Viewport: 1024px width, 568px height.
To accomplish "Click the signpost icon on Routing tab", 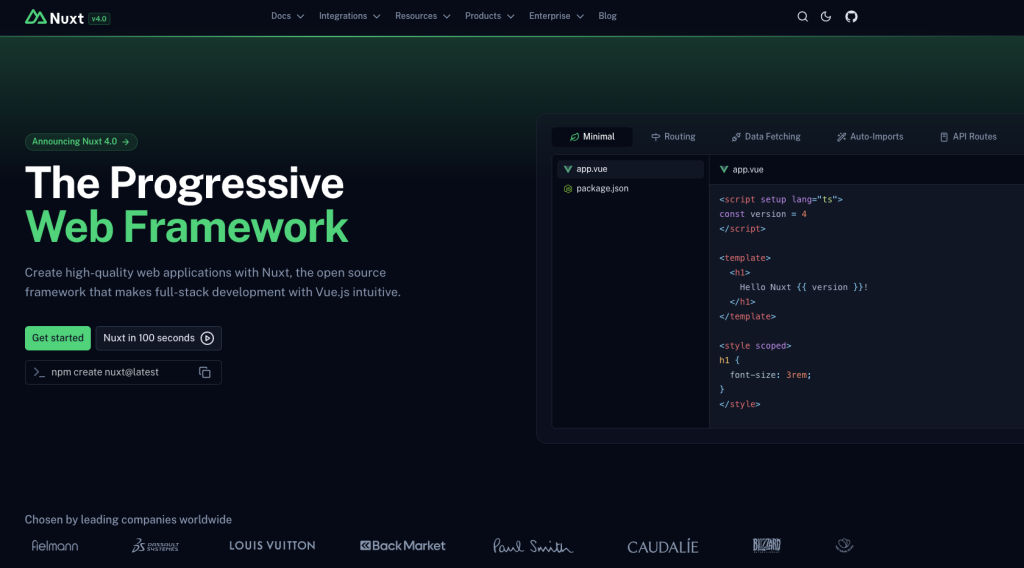I will tap(656, 137).
